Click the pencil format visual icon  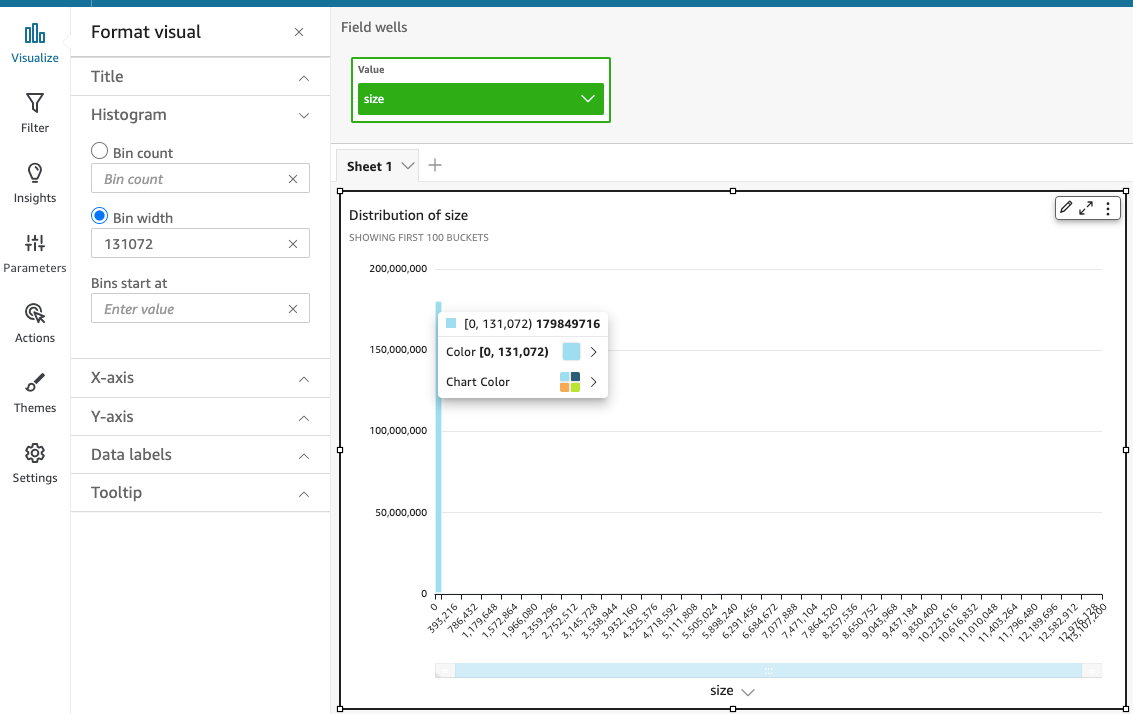click(x=1066, y=208)
